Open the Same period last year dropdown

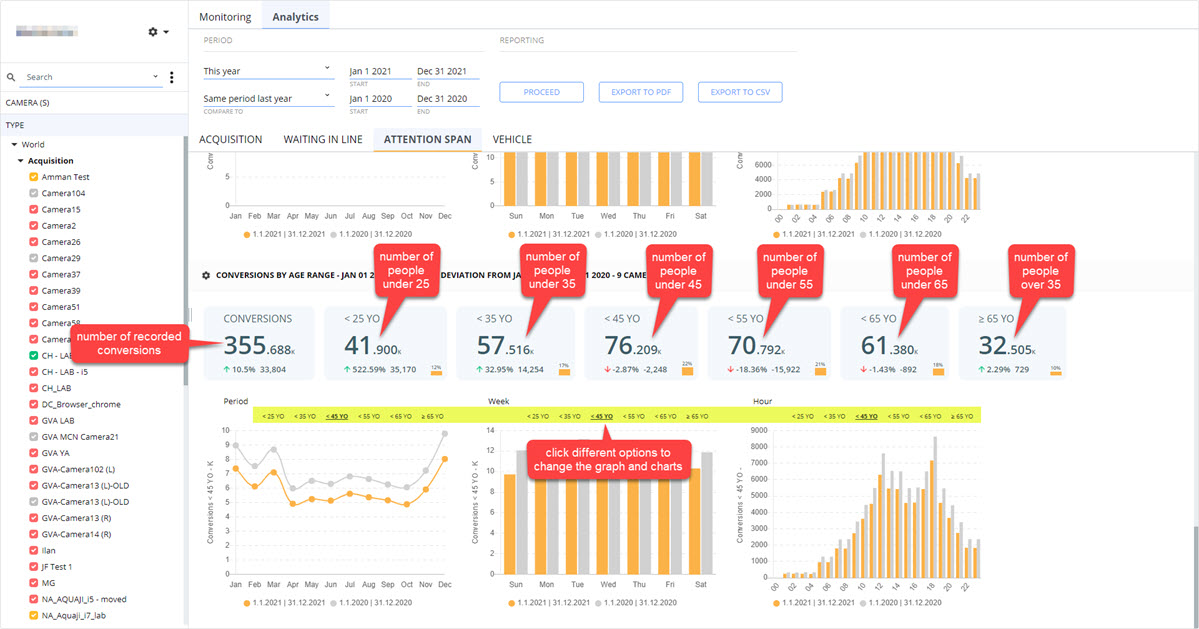(x=268, y=99)
